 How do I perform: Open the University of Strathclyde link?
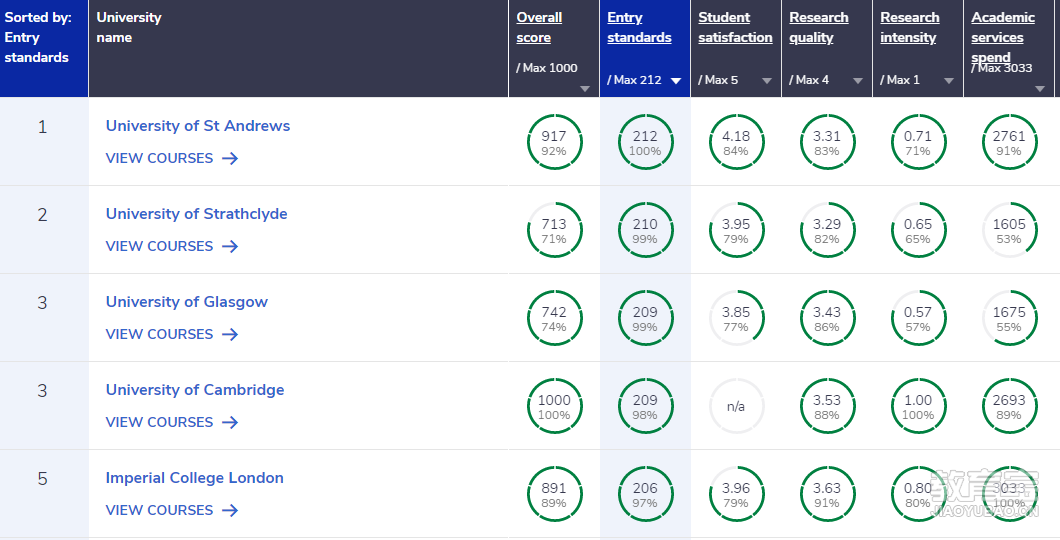click(196, 214)
